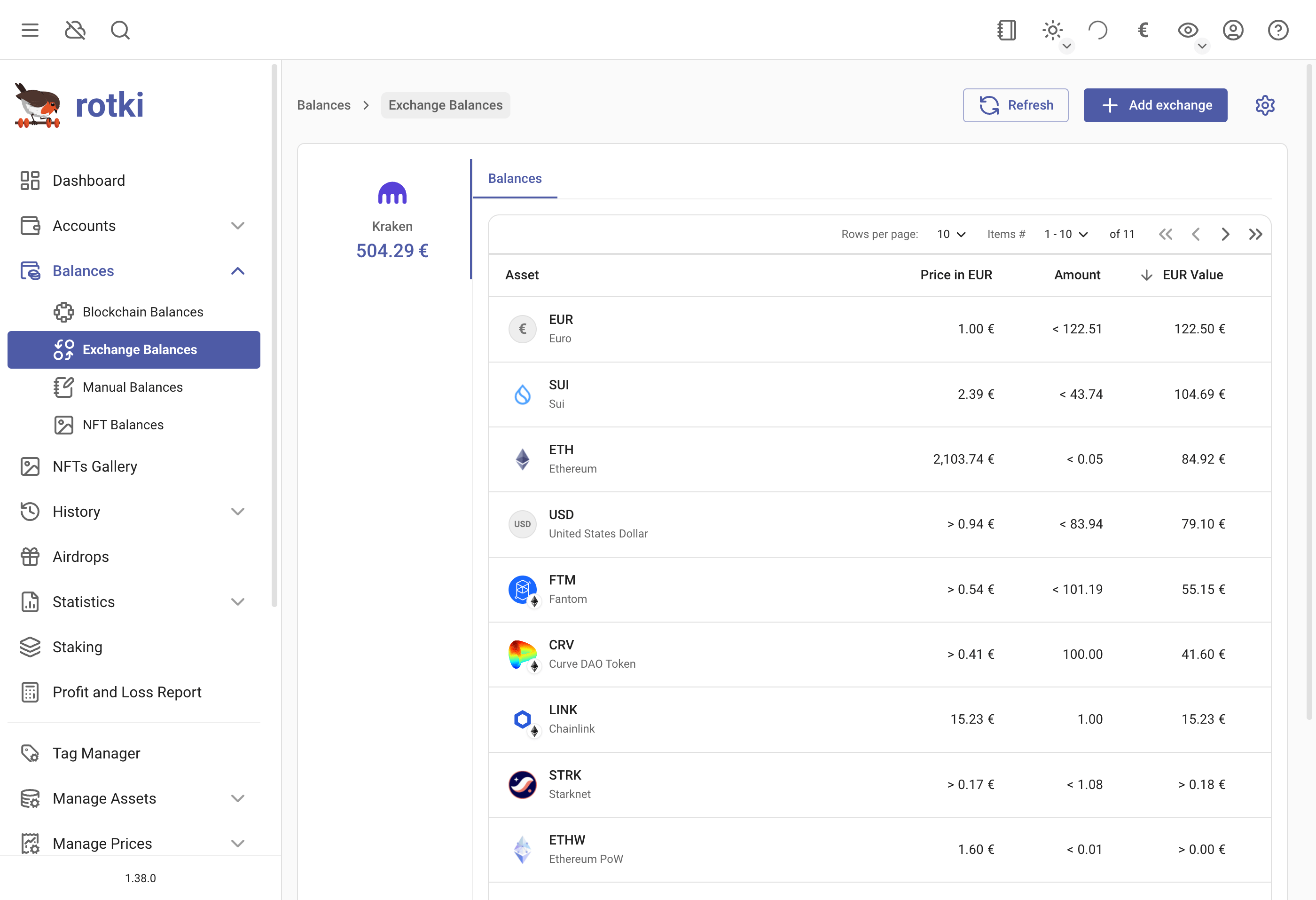Click the sidebar vertical scrollbar
This screenshot has height=900, width=1316.
(274, 335)
